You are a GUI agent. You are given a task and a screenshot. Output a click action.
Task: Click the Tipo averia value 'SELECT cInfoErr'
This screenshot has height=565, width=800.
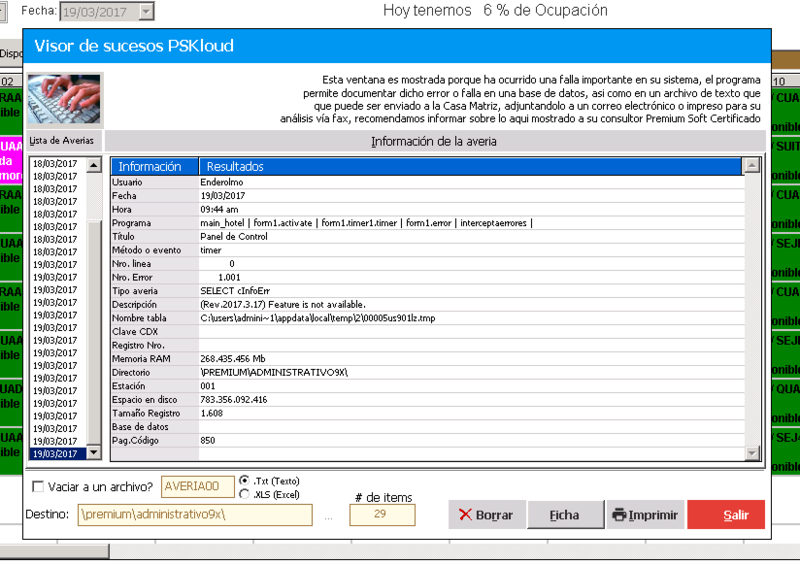click(x=235, y=291)
